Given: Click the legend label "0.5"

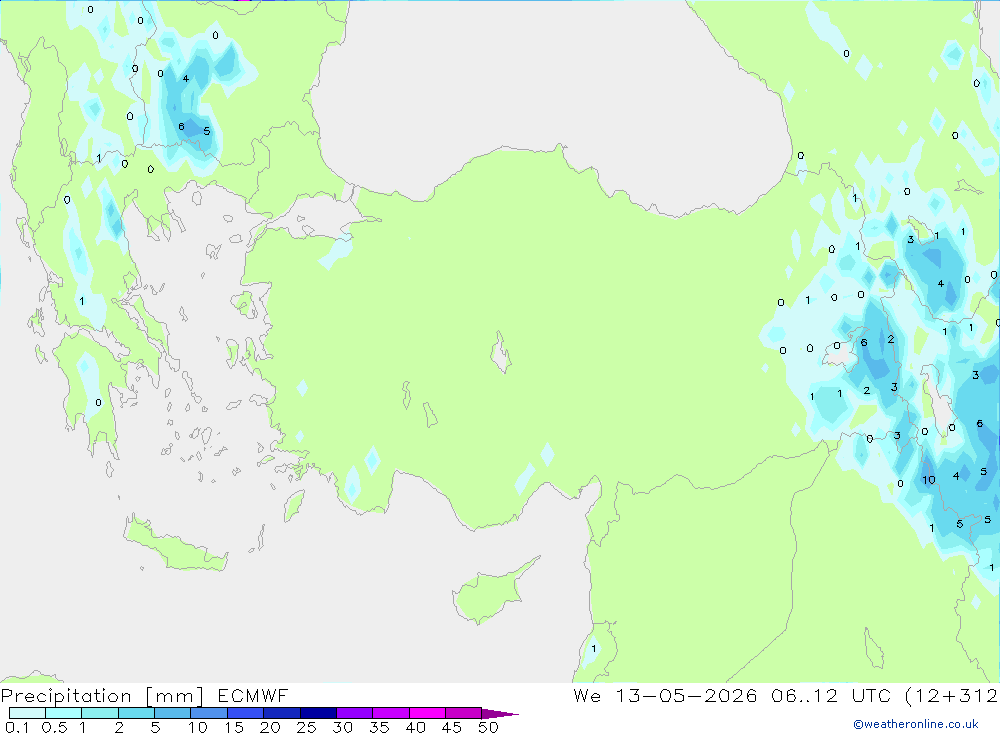Looking at the screenshot, I should 54,727.
